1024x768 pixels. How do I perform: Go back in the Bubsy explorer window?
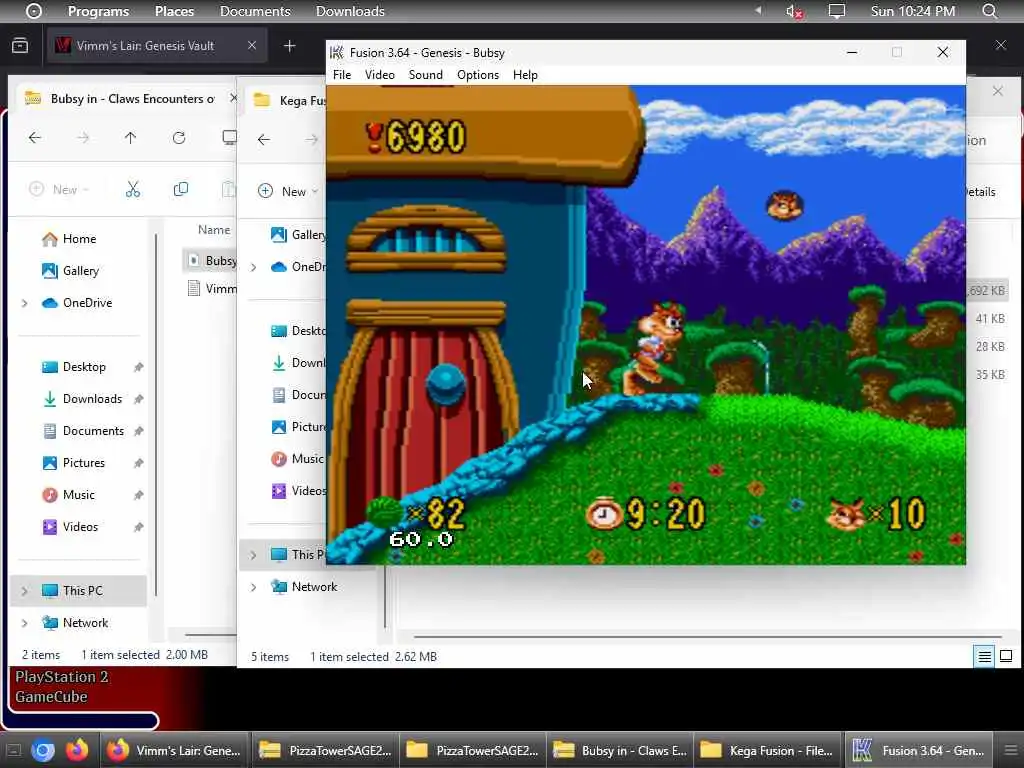point(35,138)
